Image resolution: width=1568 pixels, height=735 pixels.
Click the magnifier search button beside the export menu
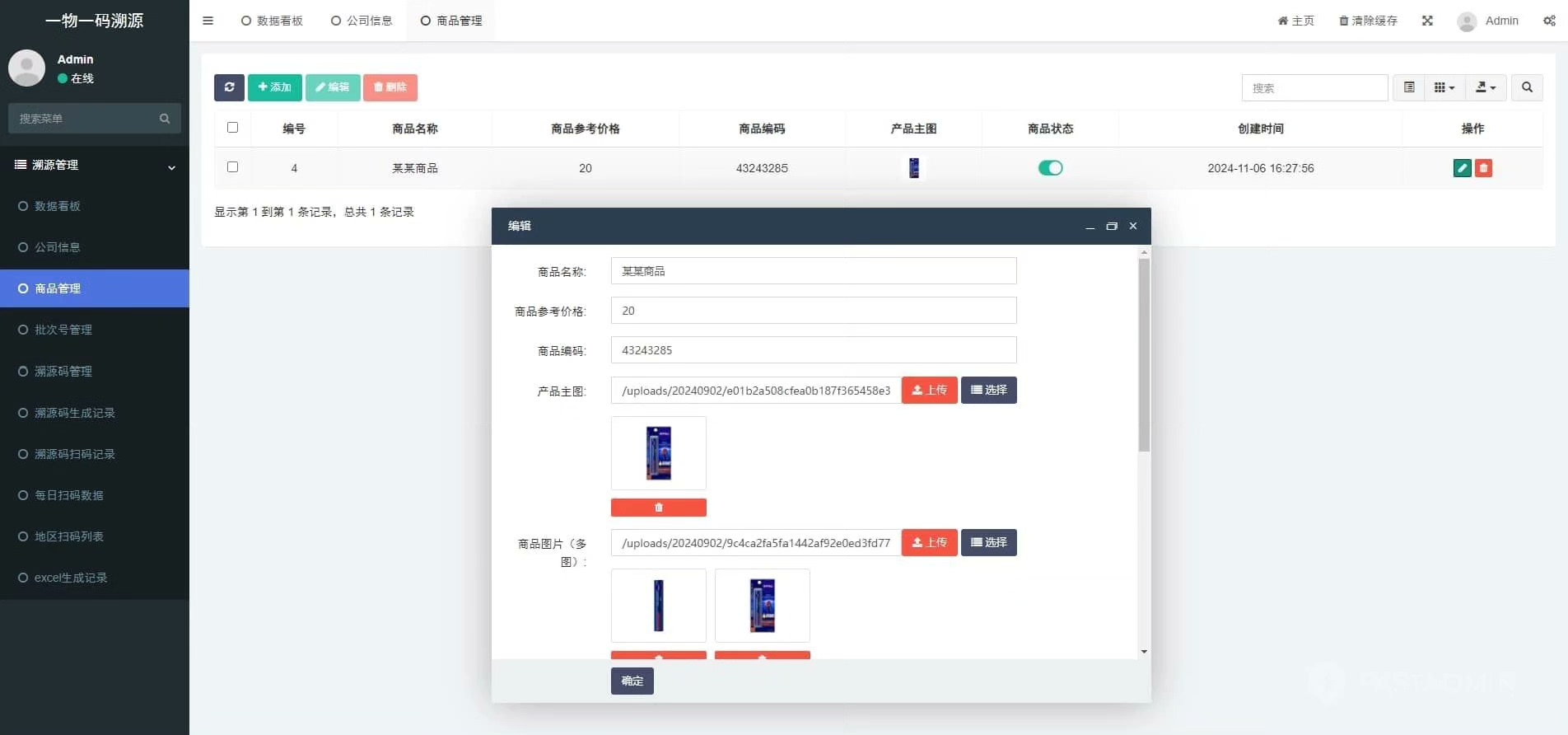click(1527, 87)
